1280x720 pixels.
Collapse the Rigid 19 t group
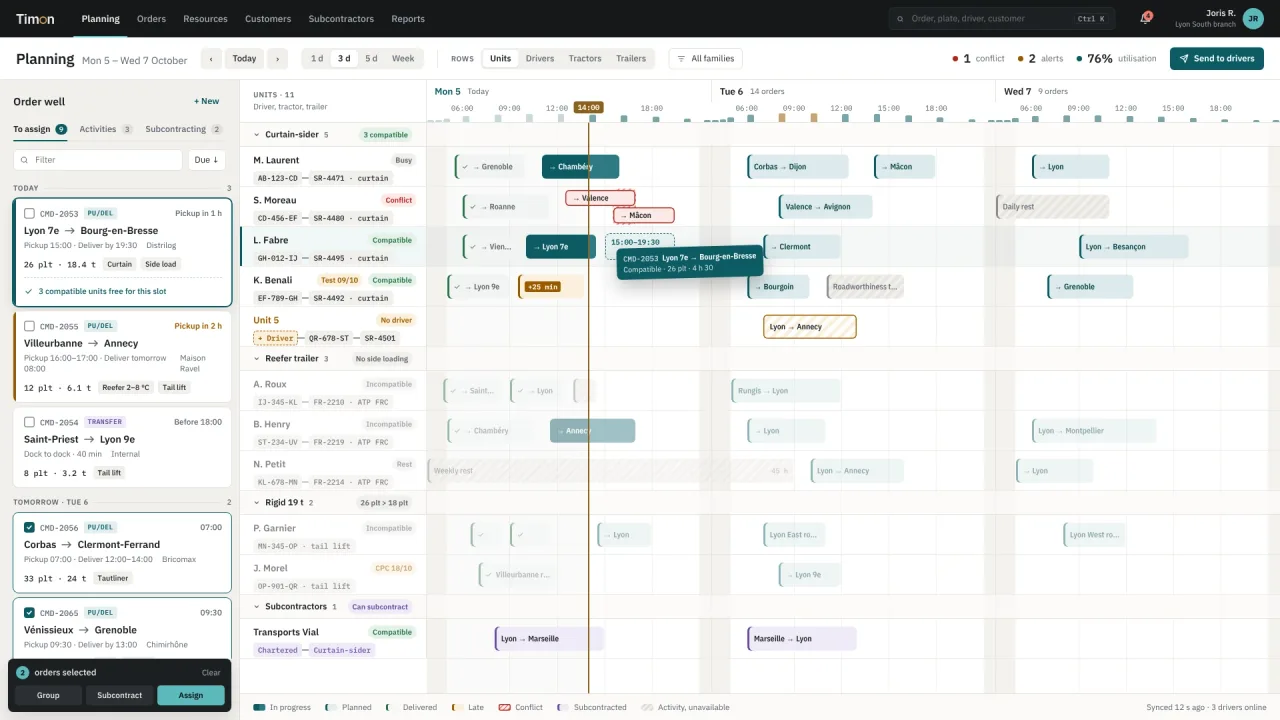point(257,503)
